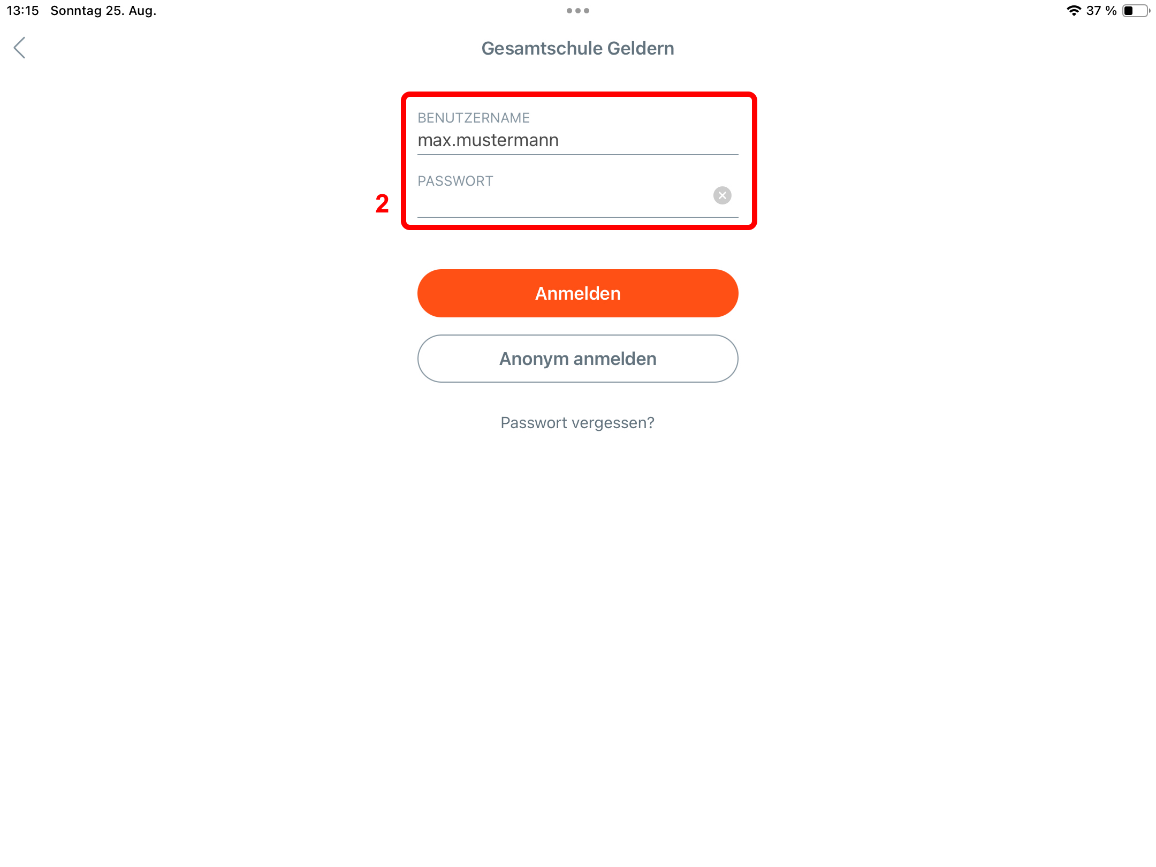The width and height of the screenshot is (1156, 867).
Task: Go back using the left chevron arrow
Action: click(20, 48)
